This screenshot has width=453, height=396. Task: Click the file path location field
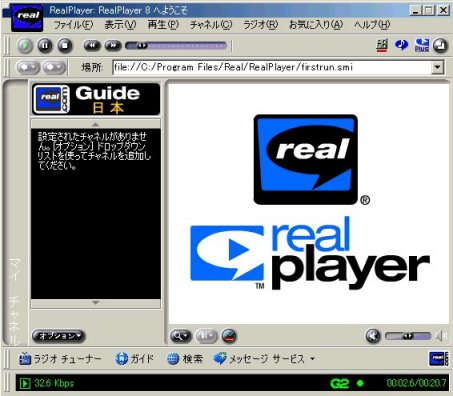pyautogui.click(x=272, y=67)
